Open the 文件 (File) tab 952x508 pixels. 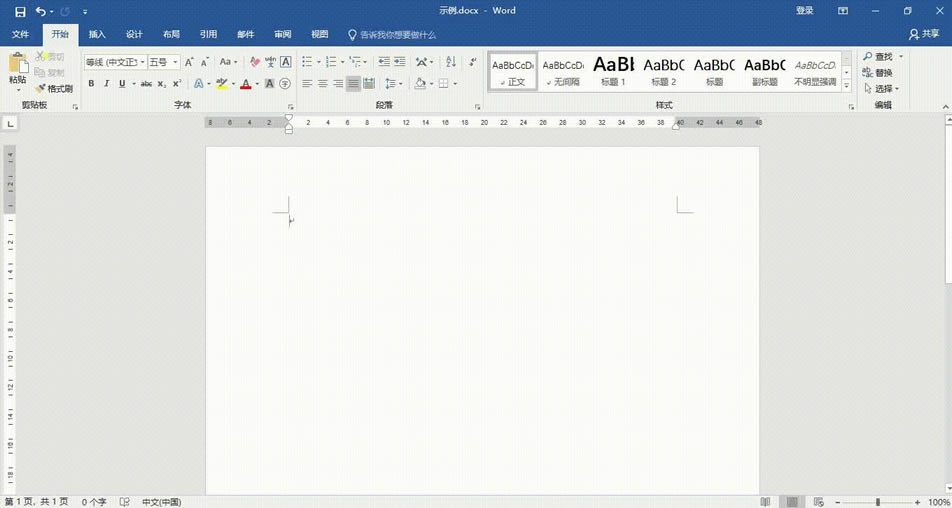[21, 35]
